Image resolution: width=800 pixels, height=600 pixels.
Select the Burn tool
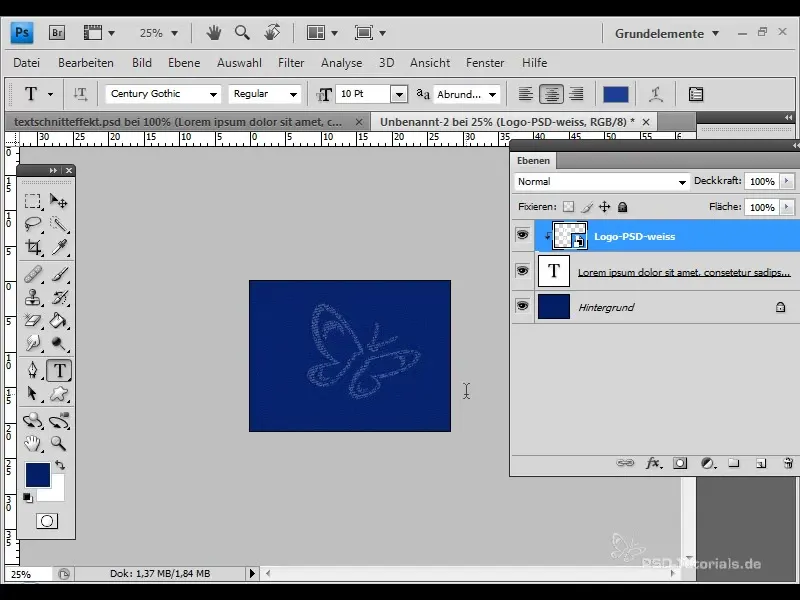tap(59, 343)
